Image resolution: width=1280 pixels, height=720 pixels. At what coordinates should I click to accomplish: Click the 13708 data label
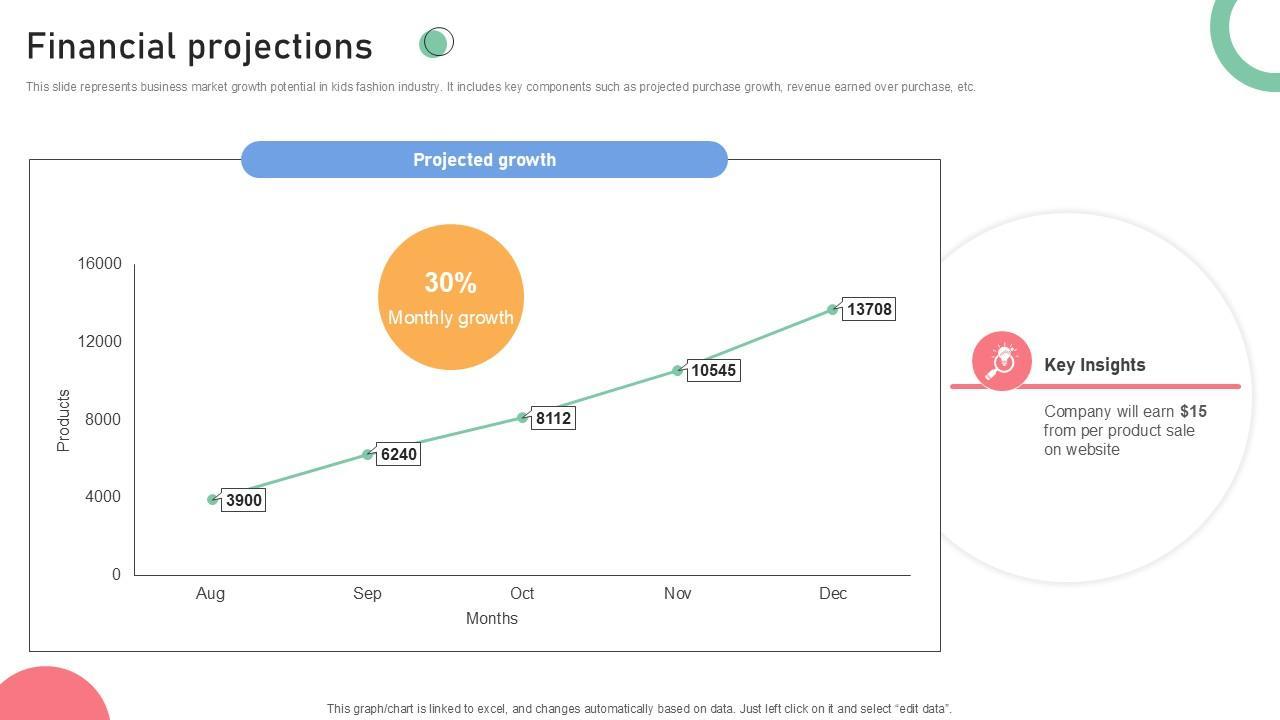pyautogui.click(x=869, y=309)
